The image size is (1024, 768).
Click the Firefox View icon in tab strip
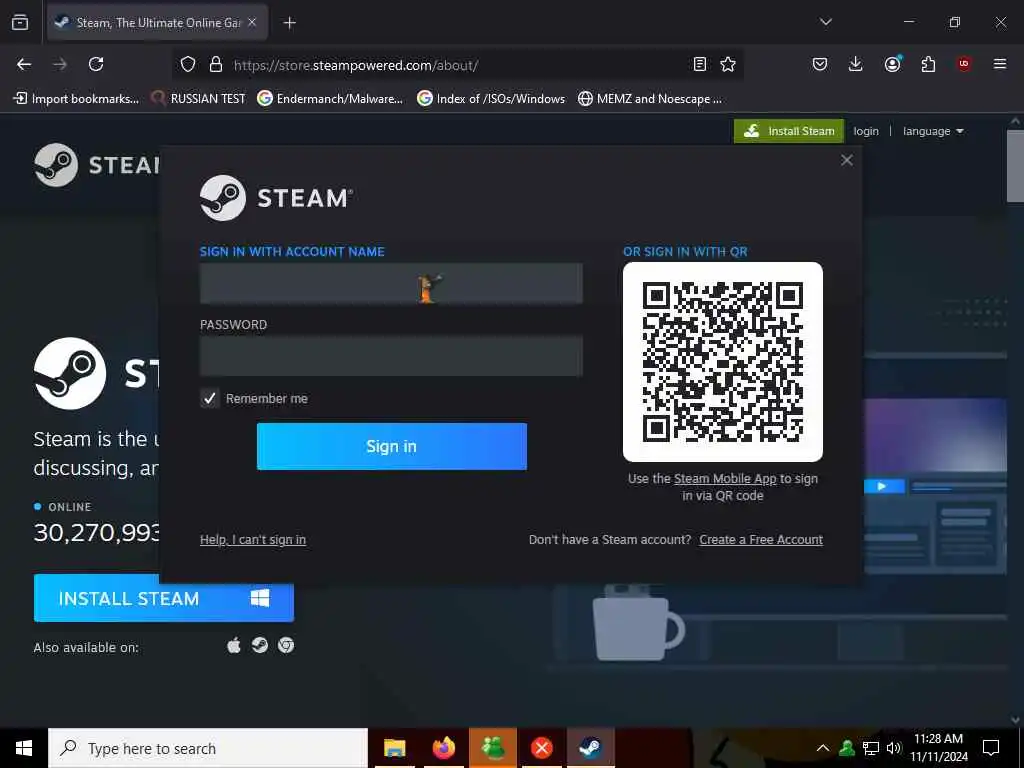click(x=20, y=23)
